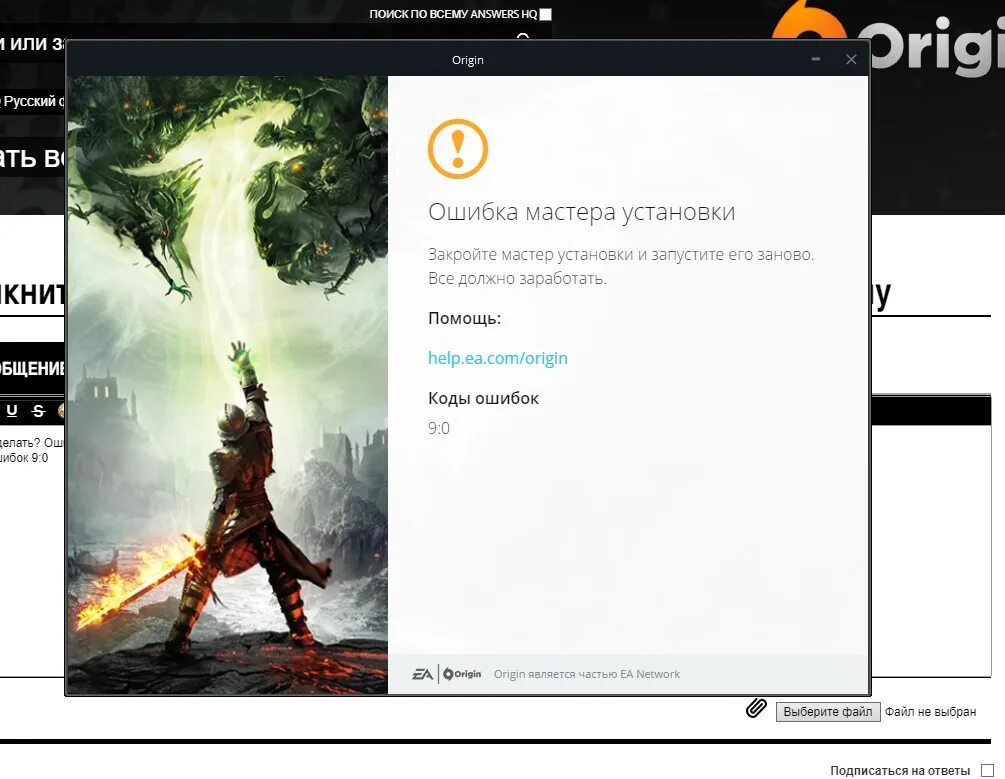The width and height of the screenshot is (1005, 779).
Task: Click 'Выберите файл' button
Action: click(x=827, y=712)
